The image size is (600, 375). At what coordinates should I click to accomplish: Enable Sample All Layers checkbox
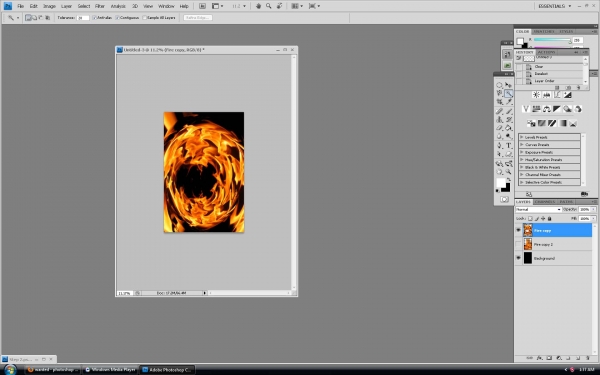pyautogui.click(x=144, y=18)
